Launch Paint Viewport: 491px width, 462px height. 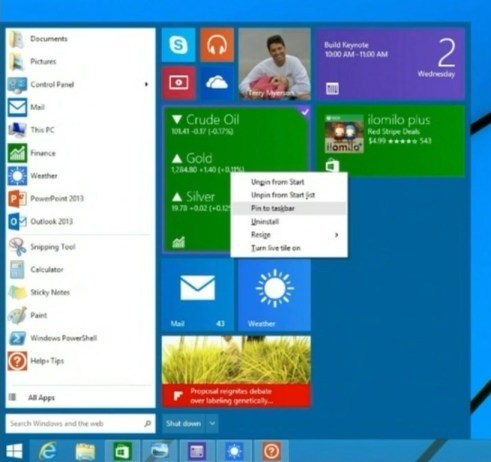point(80,315)
